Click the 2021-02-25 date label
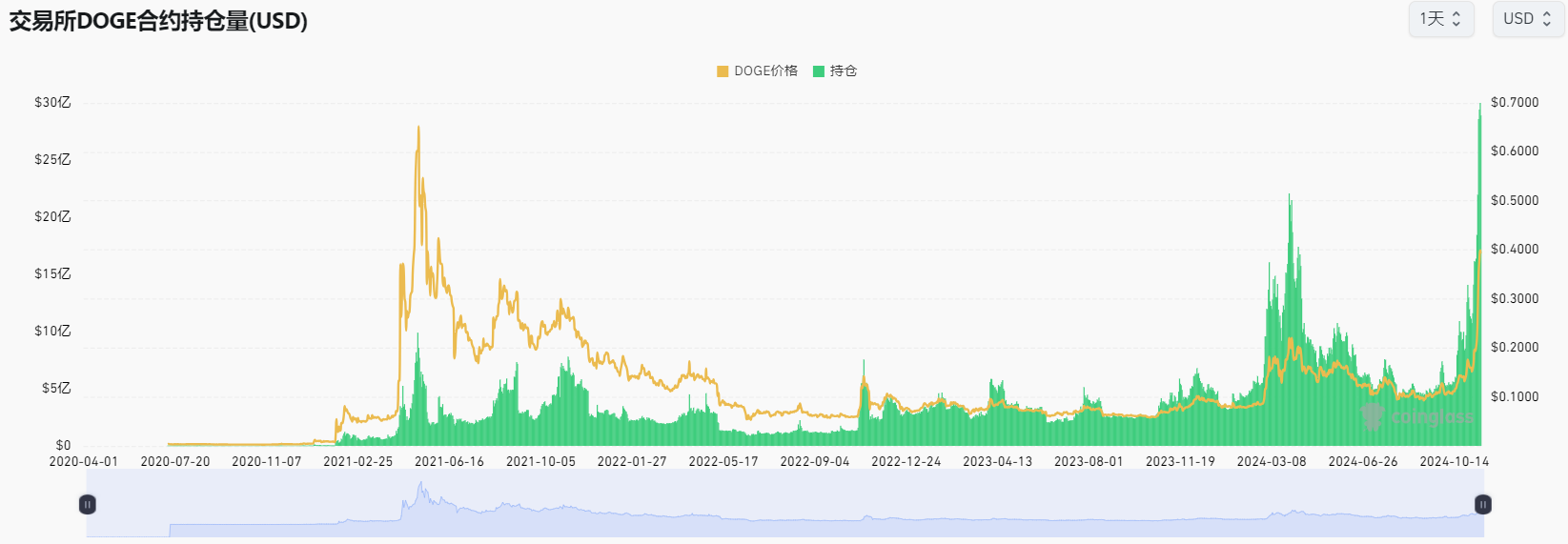The height and width of the screenshot is (544, 1568). point(358,461)
